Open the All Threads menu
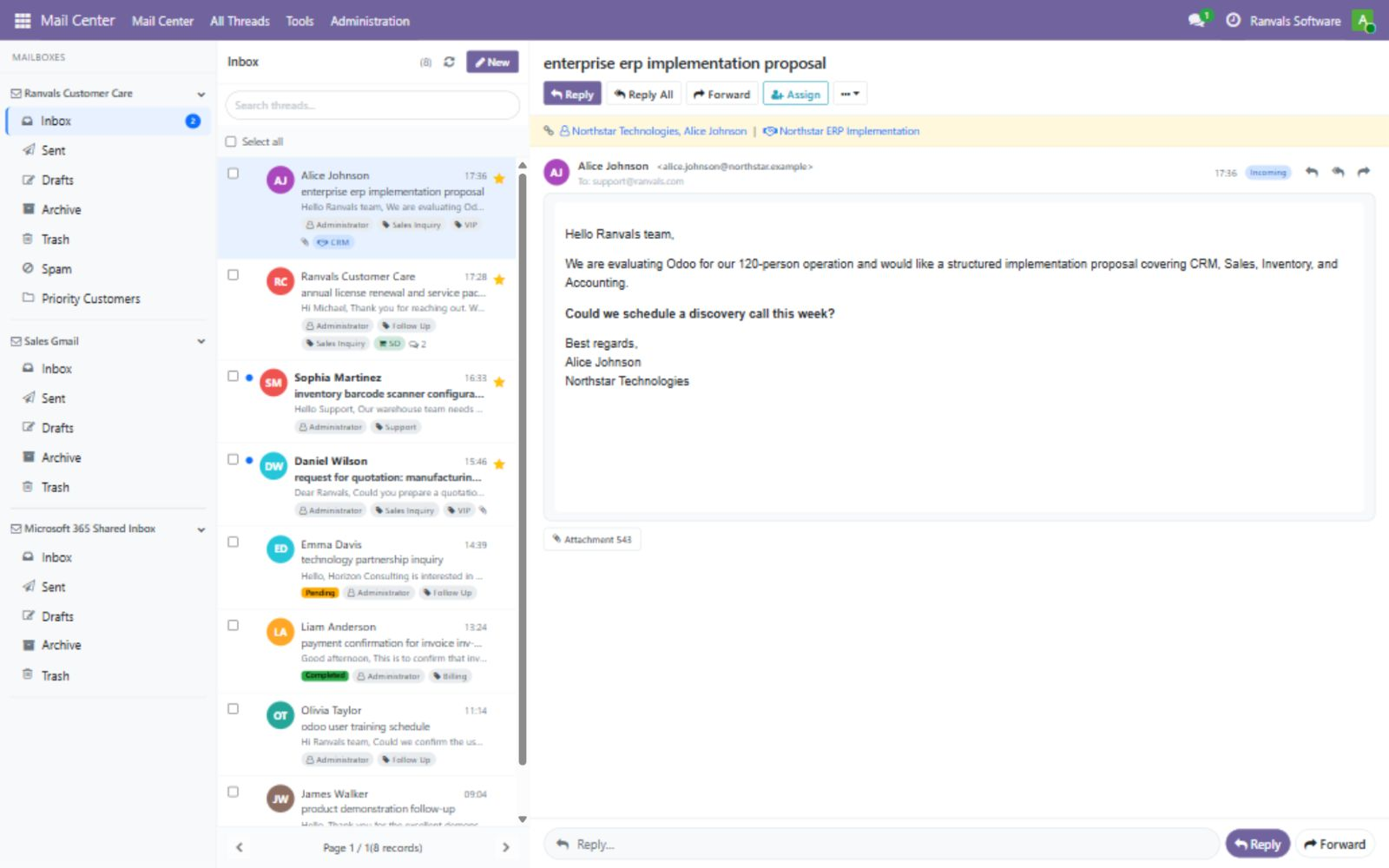The width and height of the screenshot is (1389, 868). pos(240,21)
